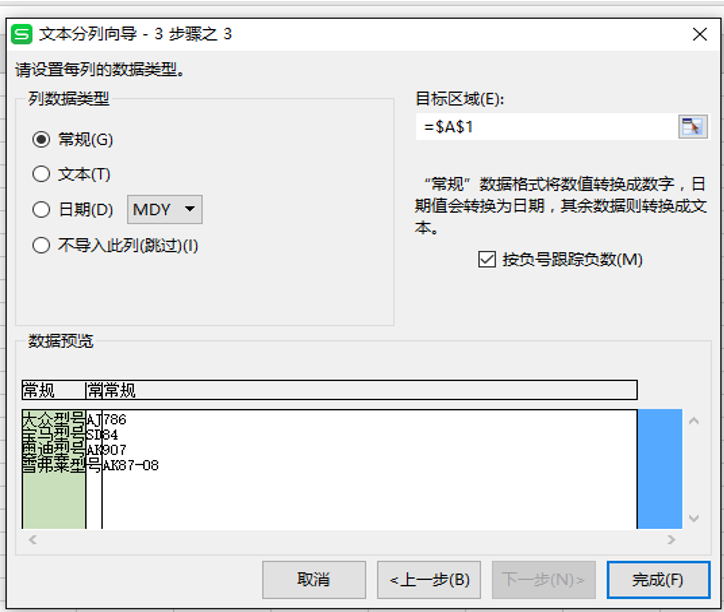The image size is (724, 612).
Task: Go back with <上一步(B) button
Action: [429, 580]
